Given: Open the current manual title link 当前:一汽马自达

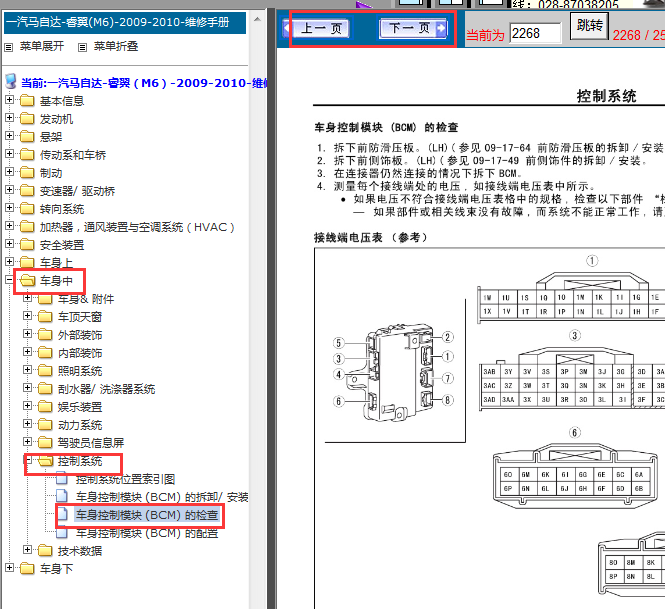Looking at the screenshot, I should click(144, 83).
